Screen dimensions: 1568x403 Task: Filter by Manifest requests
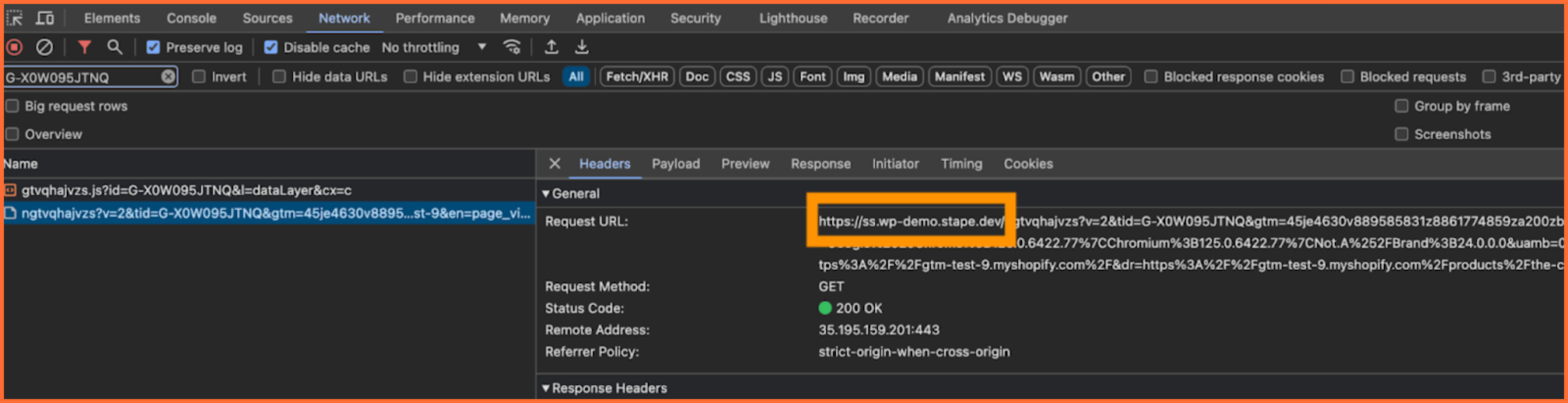point(960,76)
